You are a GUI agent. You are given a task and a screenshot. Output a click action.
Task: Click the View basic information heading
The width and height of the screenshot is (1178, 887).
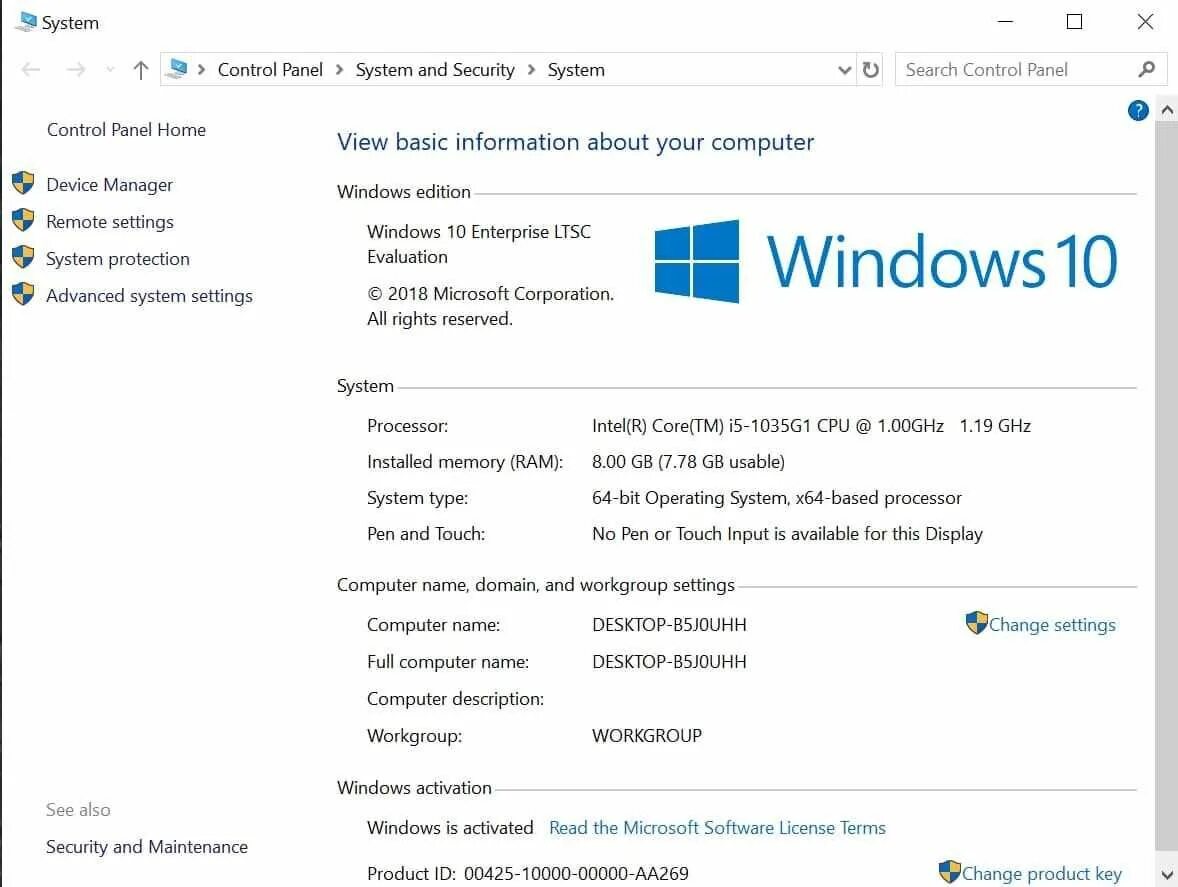(575, 142)
